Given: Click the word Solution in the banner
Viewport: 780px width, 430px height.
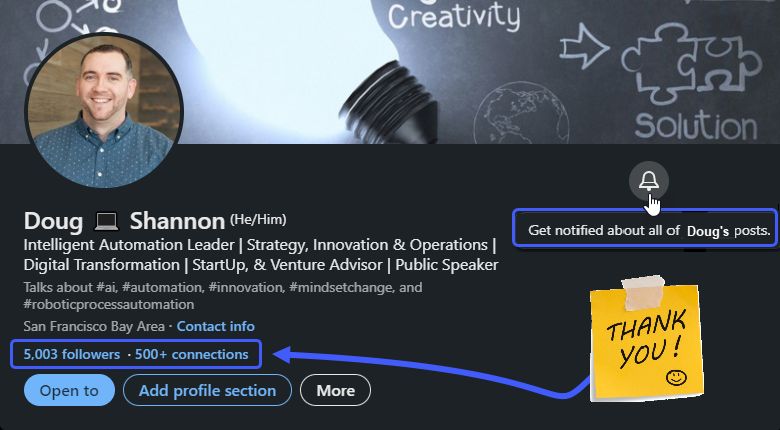Looking at the screenshot, I should pyautogui.click(x=695, y=125).
